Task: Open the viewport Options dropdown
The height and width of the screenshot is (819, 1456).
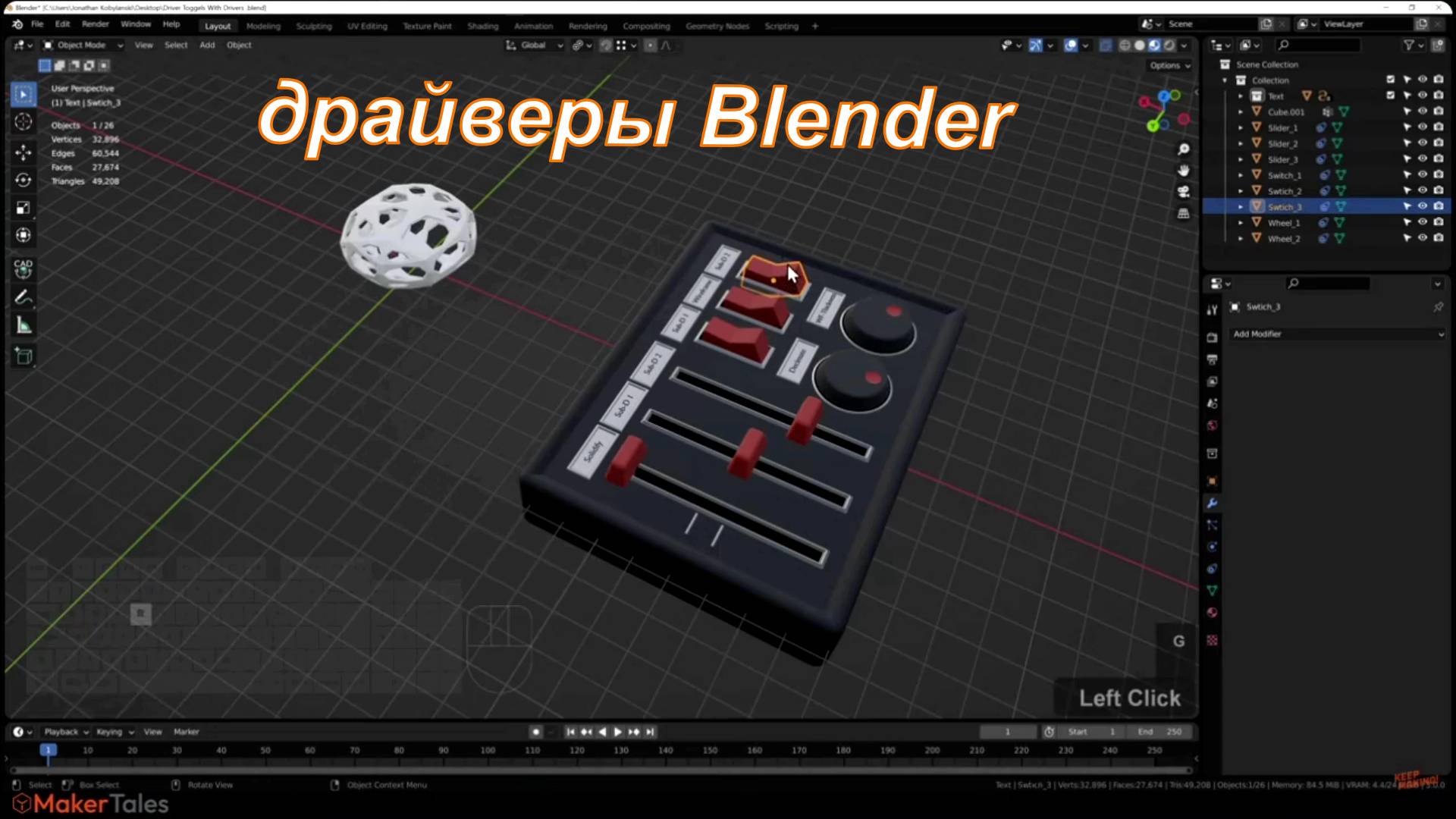Action: coord(1170,65)
